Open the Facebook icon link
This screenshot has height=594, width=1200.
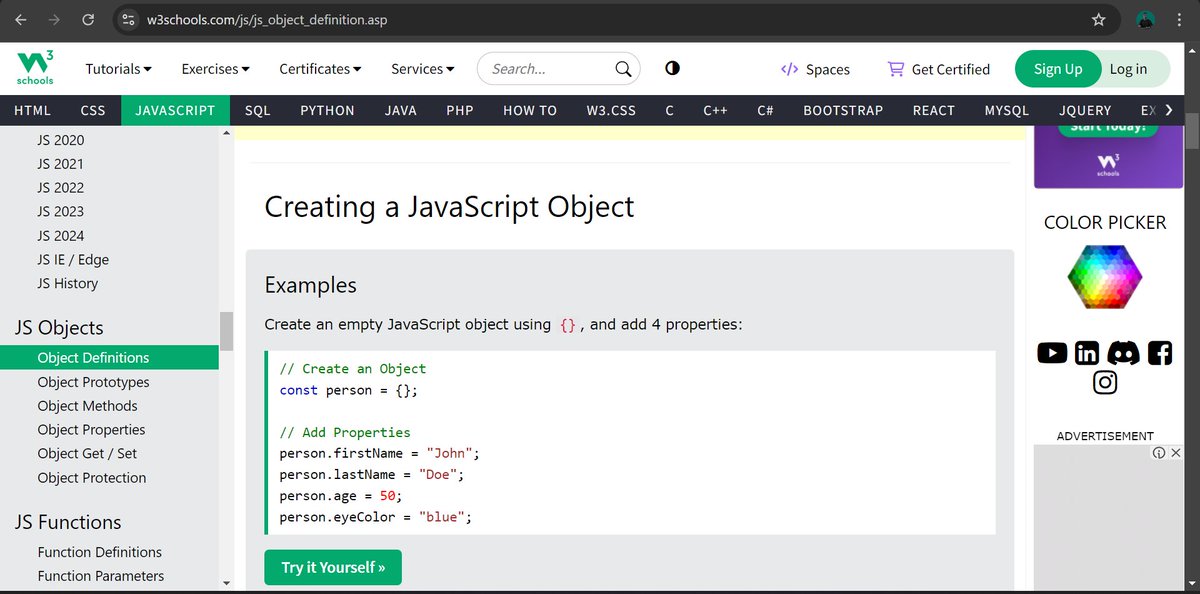click(x=1160, y=352)
